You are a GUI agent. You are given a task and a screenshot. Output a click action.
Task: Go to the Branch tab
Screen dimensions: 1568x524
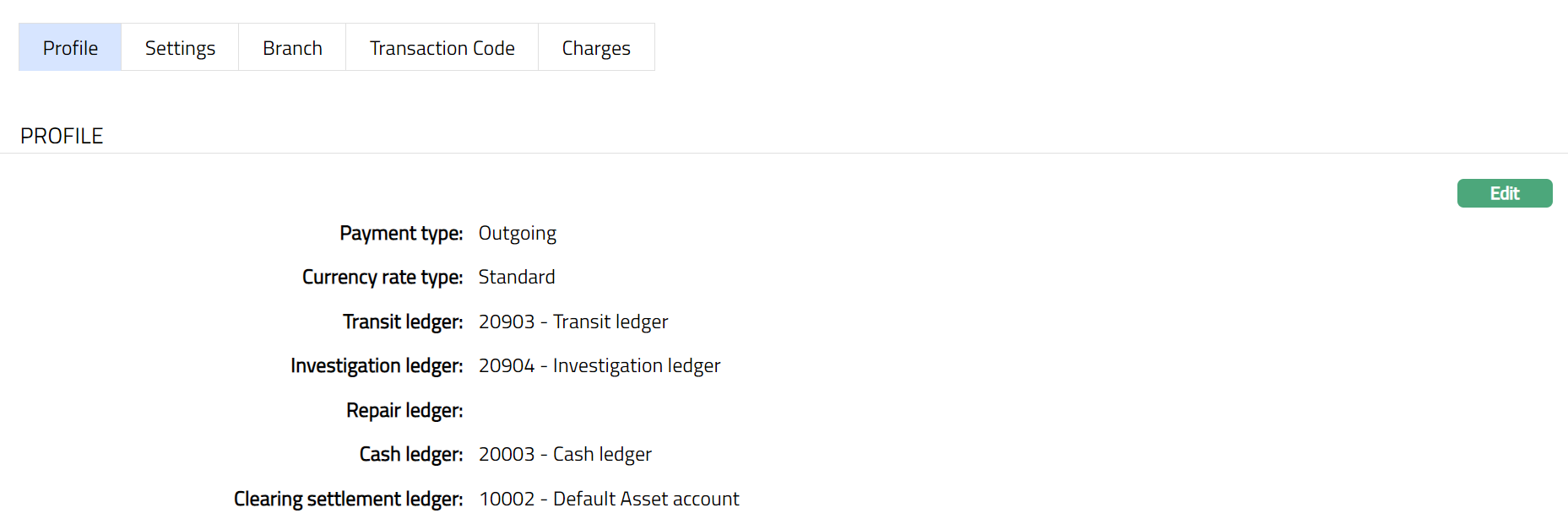click(292, 48)
